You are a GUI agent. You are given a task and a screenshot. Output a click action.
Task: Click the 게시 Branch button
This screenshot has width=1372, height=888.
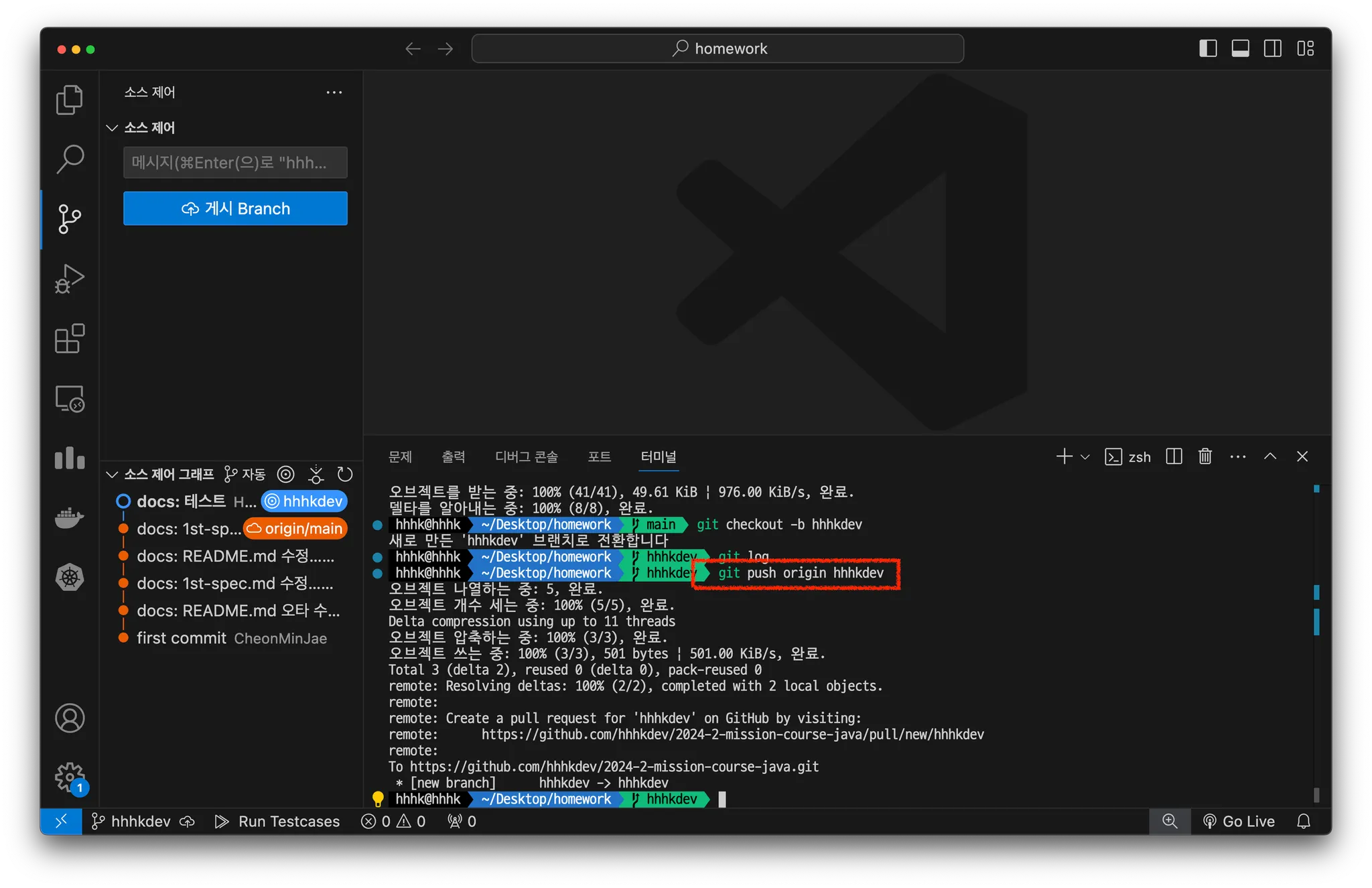(x=235, y=208)
